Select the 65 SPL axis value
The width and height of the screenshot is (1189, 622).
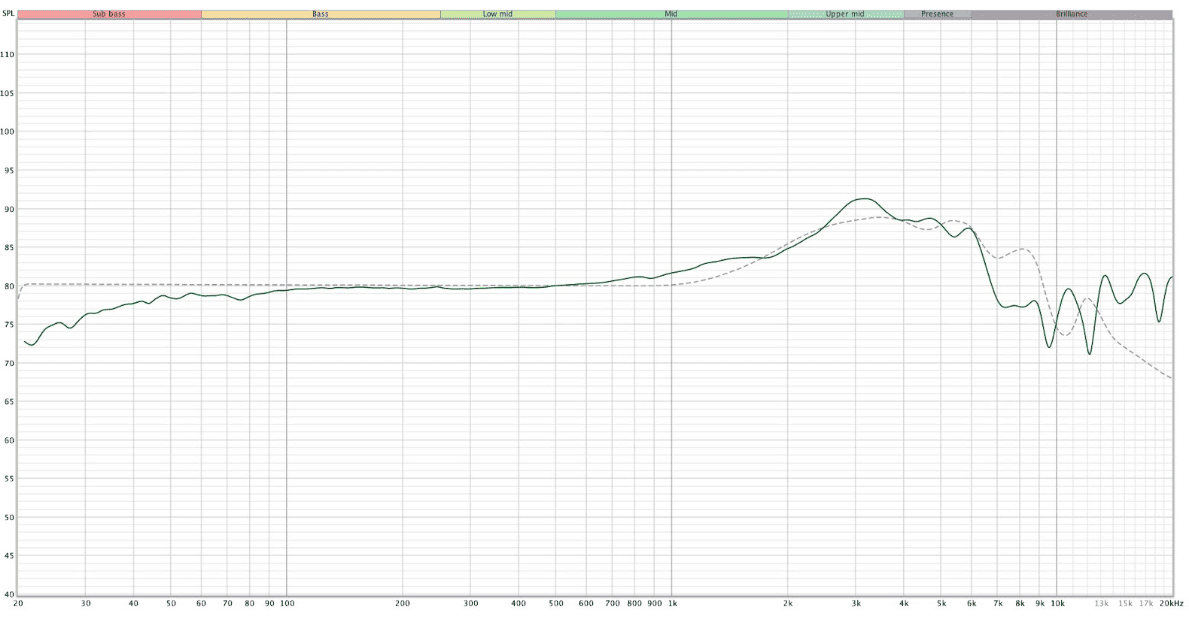tap(9, 402)
